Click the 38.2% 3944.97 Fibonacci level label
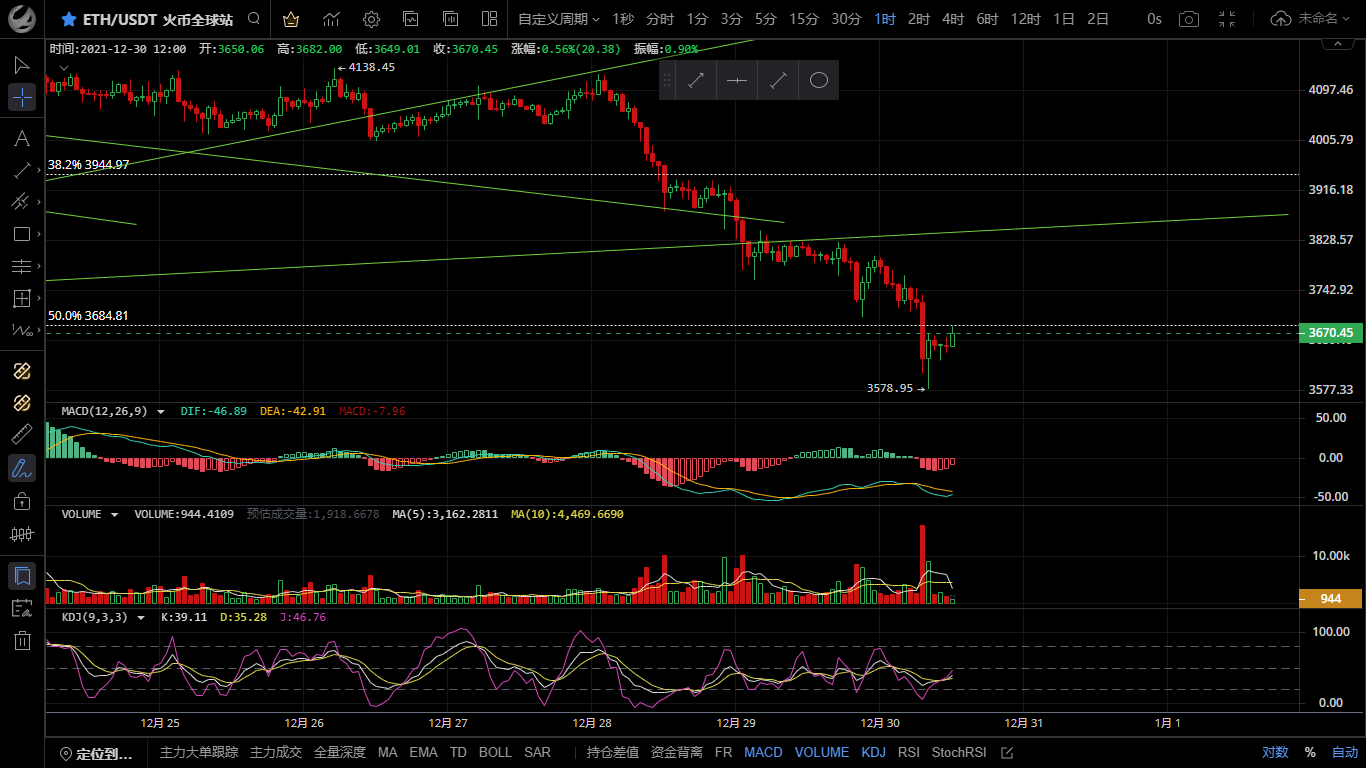The image size is (1366, 768). point(88,164)
